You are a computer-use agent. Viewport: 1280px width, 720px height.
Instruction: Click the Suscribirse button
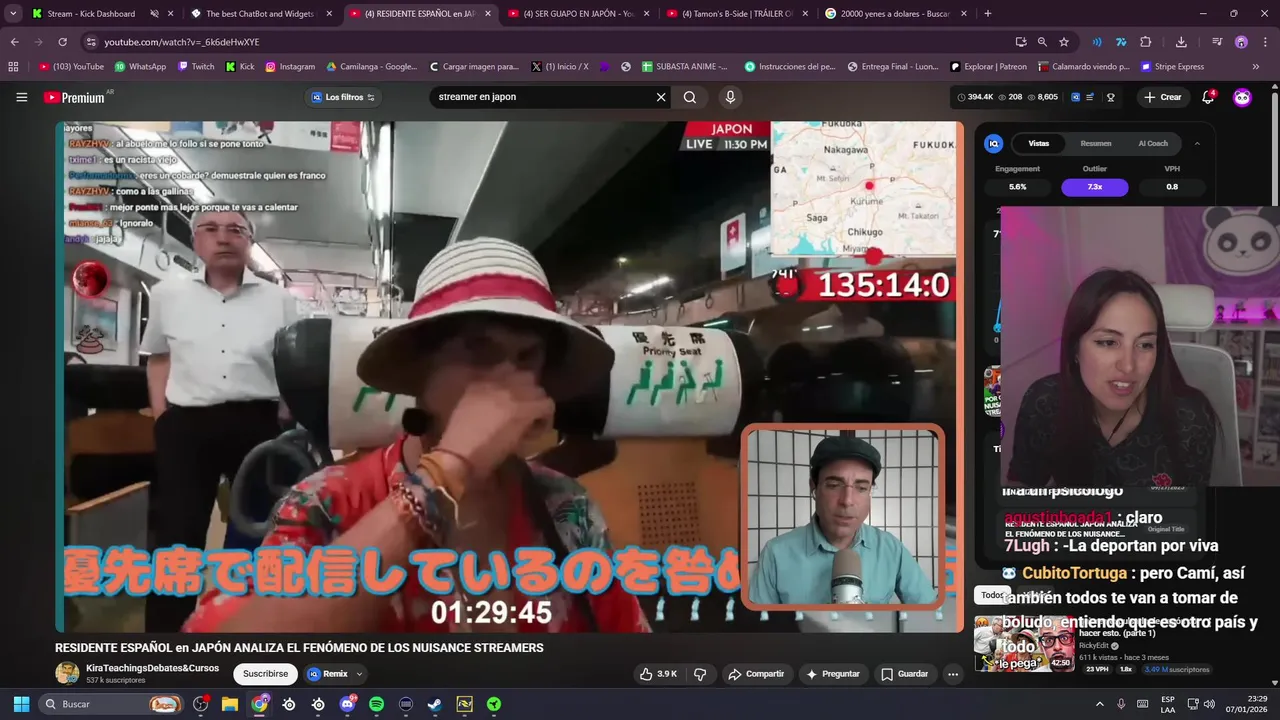tap(265, 674)
